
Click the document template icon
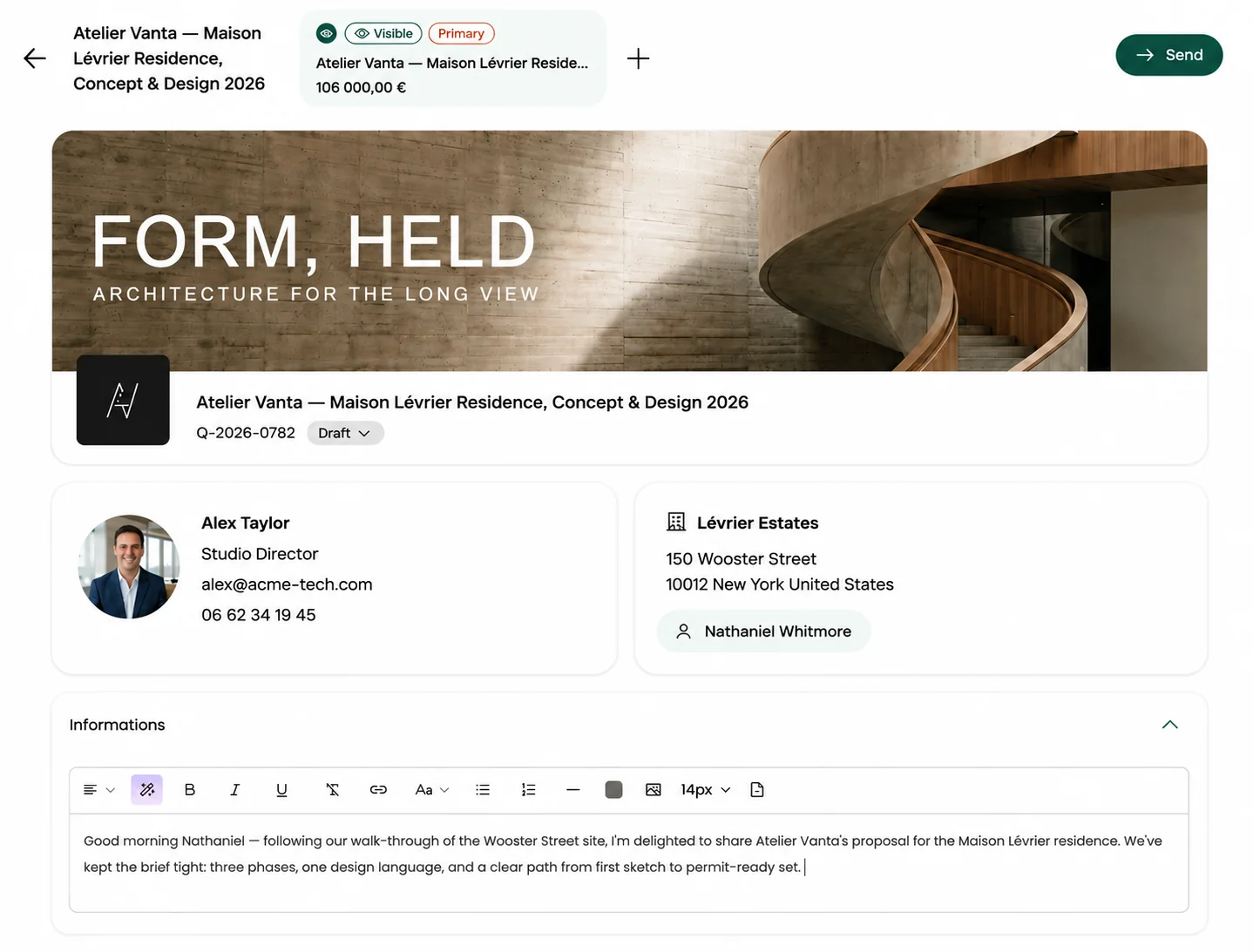[756, 790]
